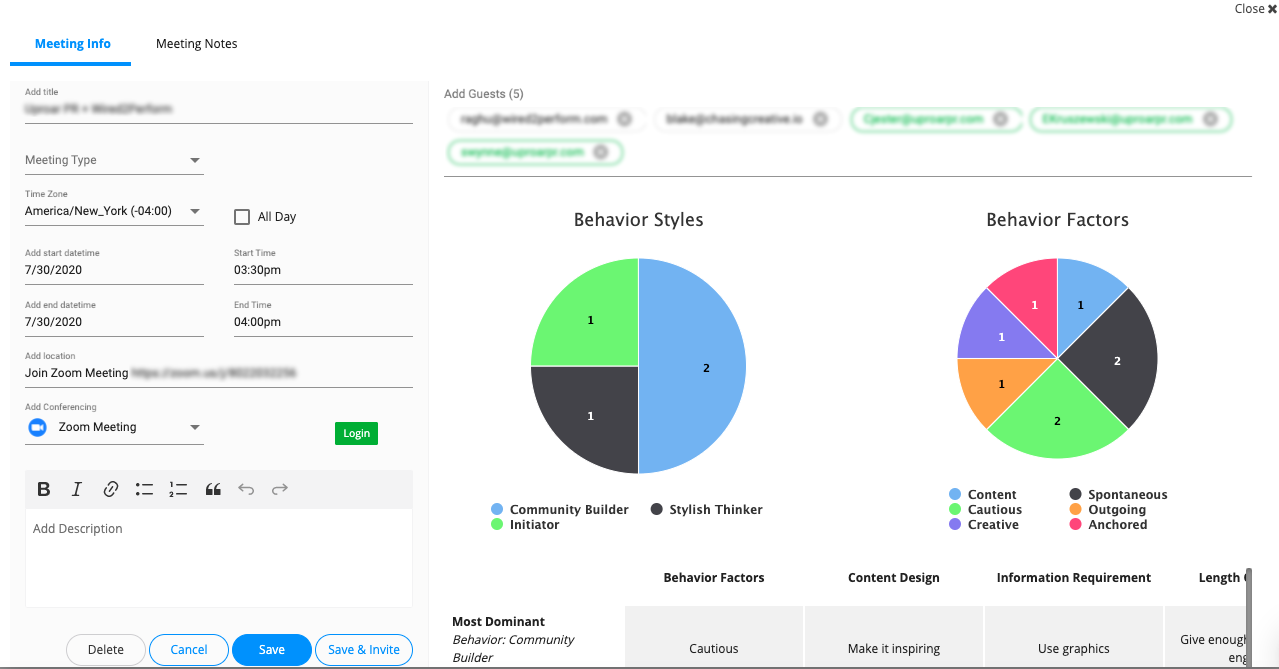Screen dimensions: 1279x669
Task: Apply numbered list formatting
Action: tap(178, 489)
